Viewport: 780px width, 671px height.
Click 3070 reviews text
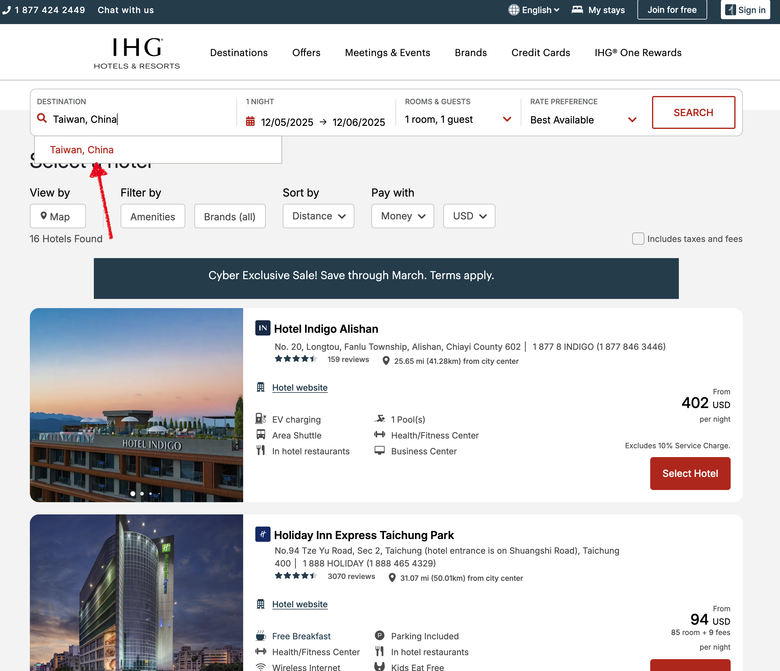351,576
